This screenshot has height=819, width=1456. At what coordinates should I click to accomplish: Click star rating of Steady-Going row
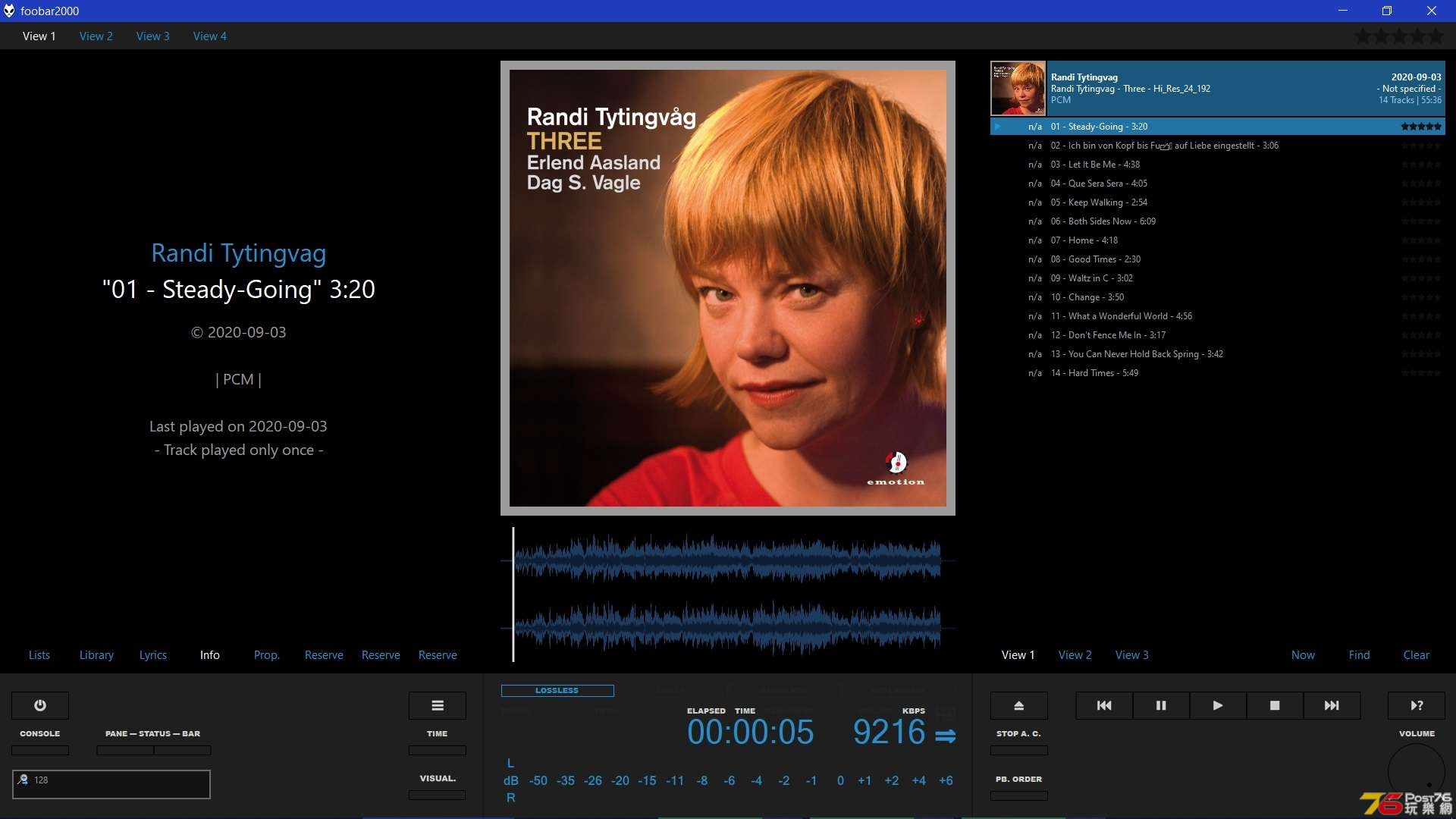tap(1421, 127)
